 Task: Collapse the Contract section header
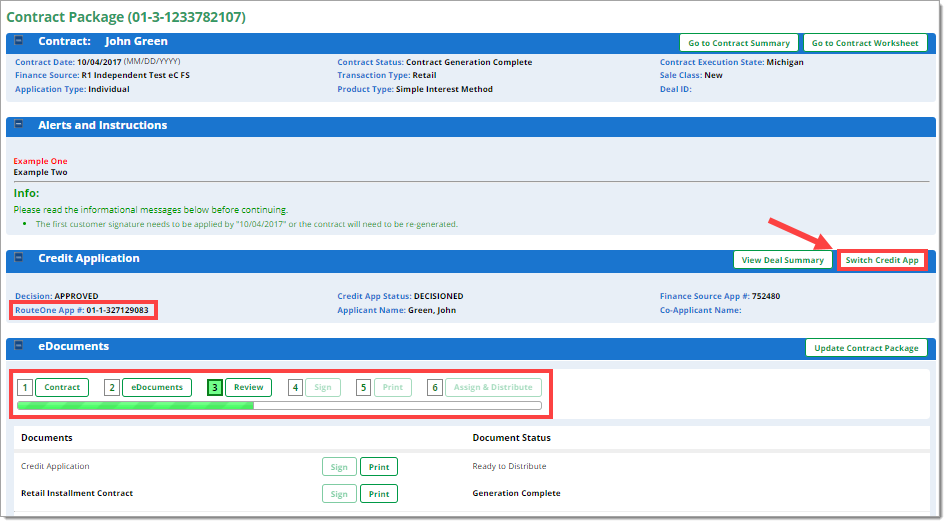(x=18, y=42)
